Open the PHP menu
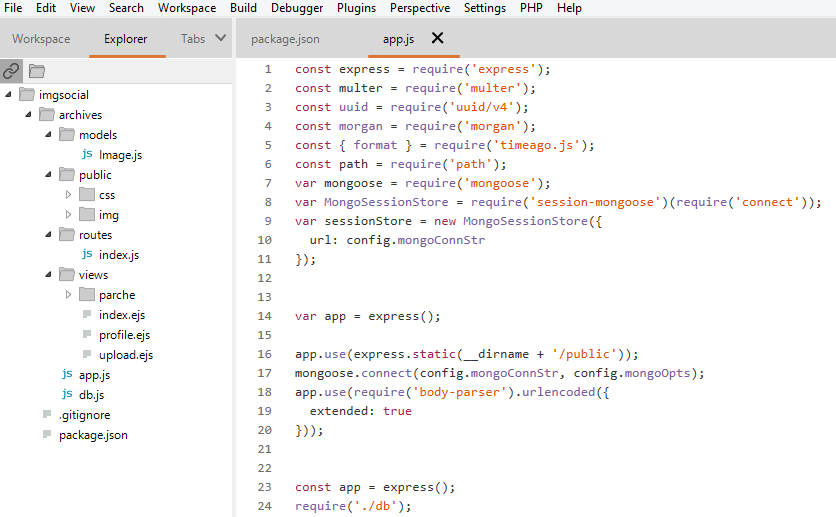 point(531,8)
